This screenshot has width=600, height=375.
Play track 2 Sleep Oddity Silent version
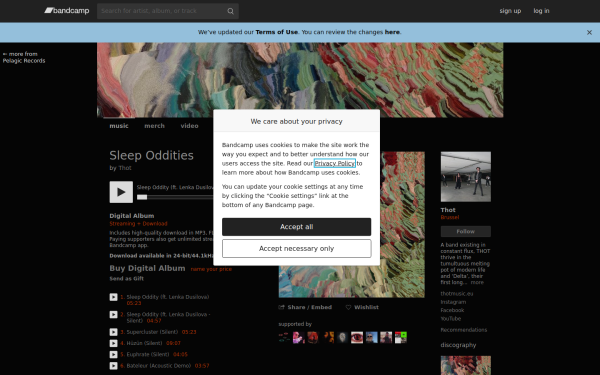coord(113,315)
